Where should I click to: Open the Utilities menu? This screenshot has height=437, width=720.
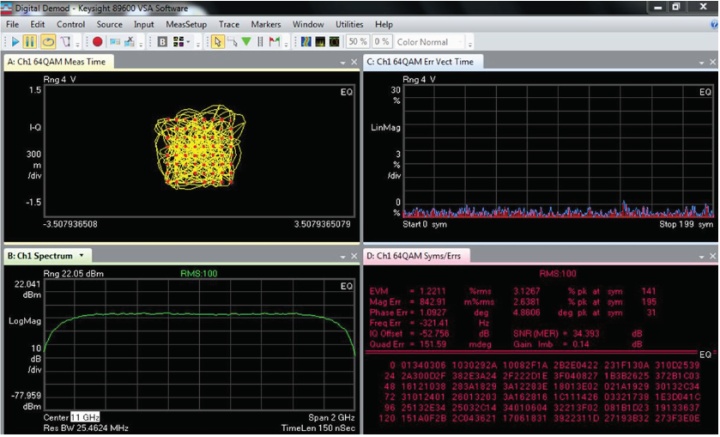tap(349, 24)
